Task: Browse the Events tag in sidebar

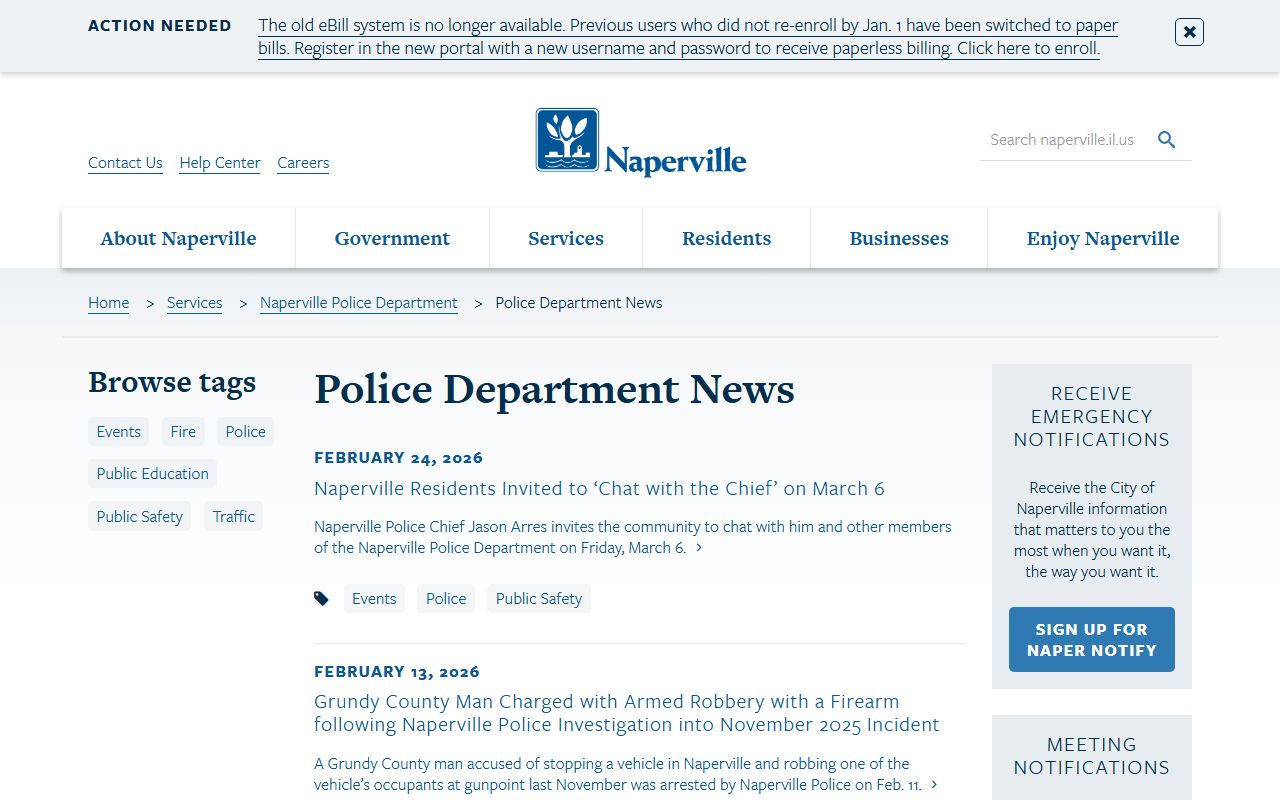Action: [118, 432]
